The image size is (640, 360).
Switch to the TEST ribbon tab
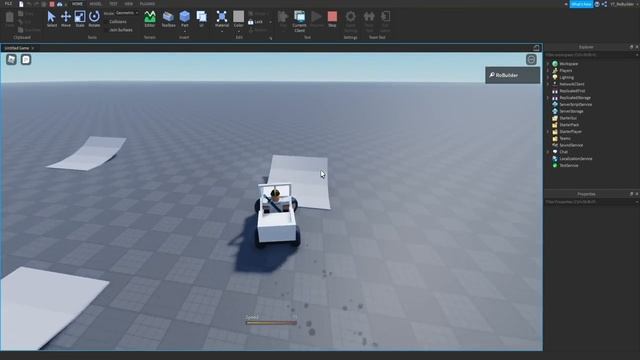click(x=113, y=4)
